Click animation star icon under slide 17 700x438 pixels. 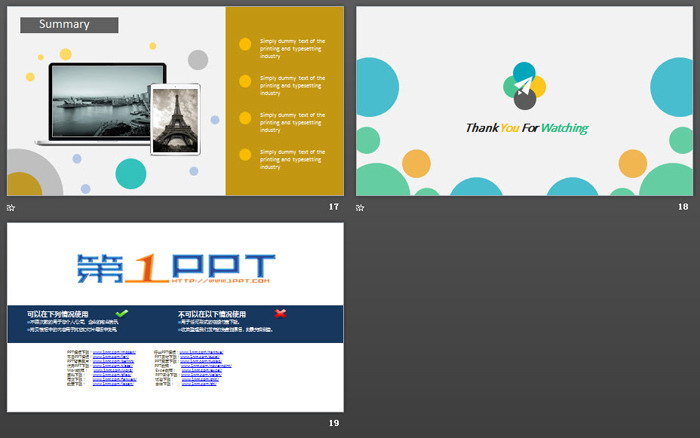[x=11, y=207]
